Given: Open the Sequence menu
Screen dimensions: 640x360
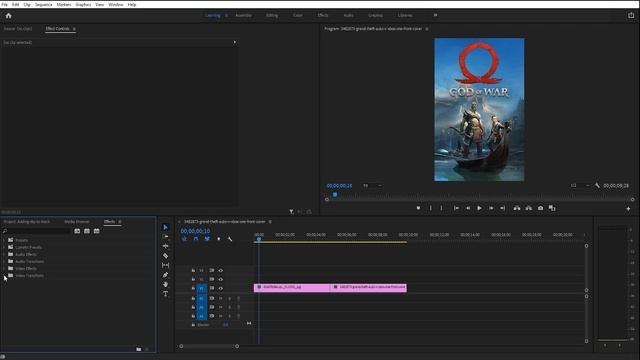Looking at the screenshot, I should point(43,4).
